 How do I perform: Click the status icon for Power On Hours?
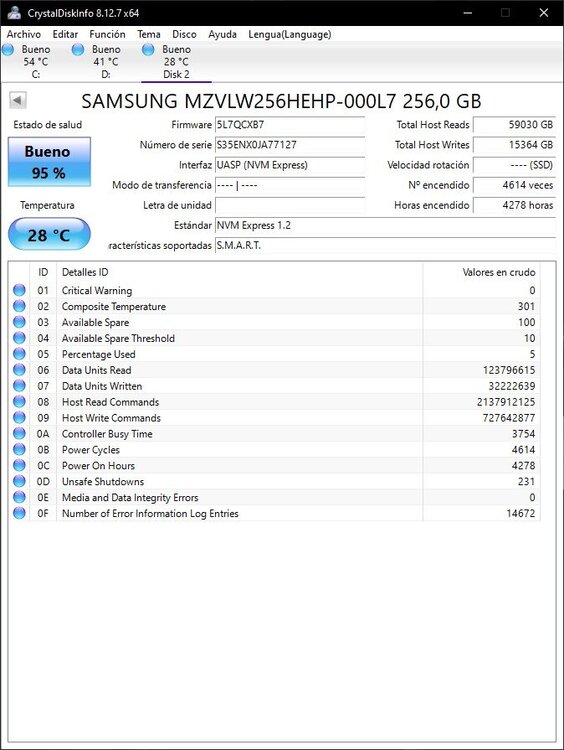[x=19, y=465]
